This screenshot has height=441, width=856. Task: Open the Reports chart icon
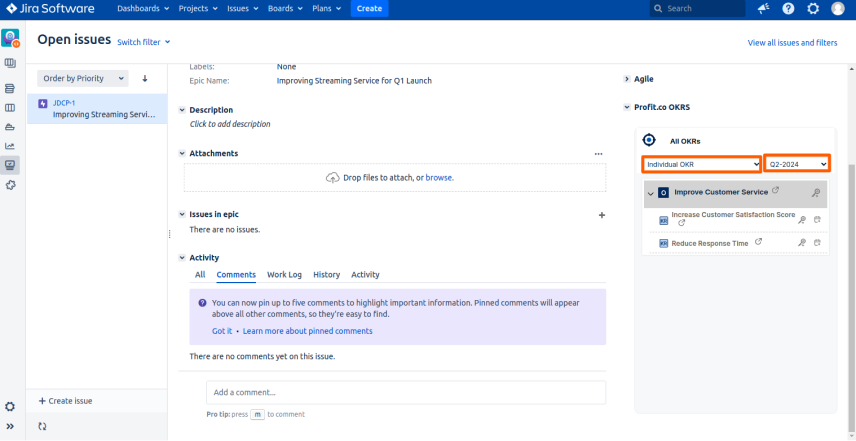pyautogui.click(x=10, y=146)
